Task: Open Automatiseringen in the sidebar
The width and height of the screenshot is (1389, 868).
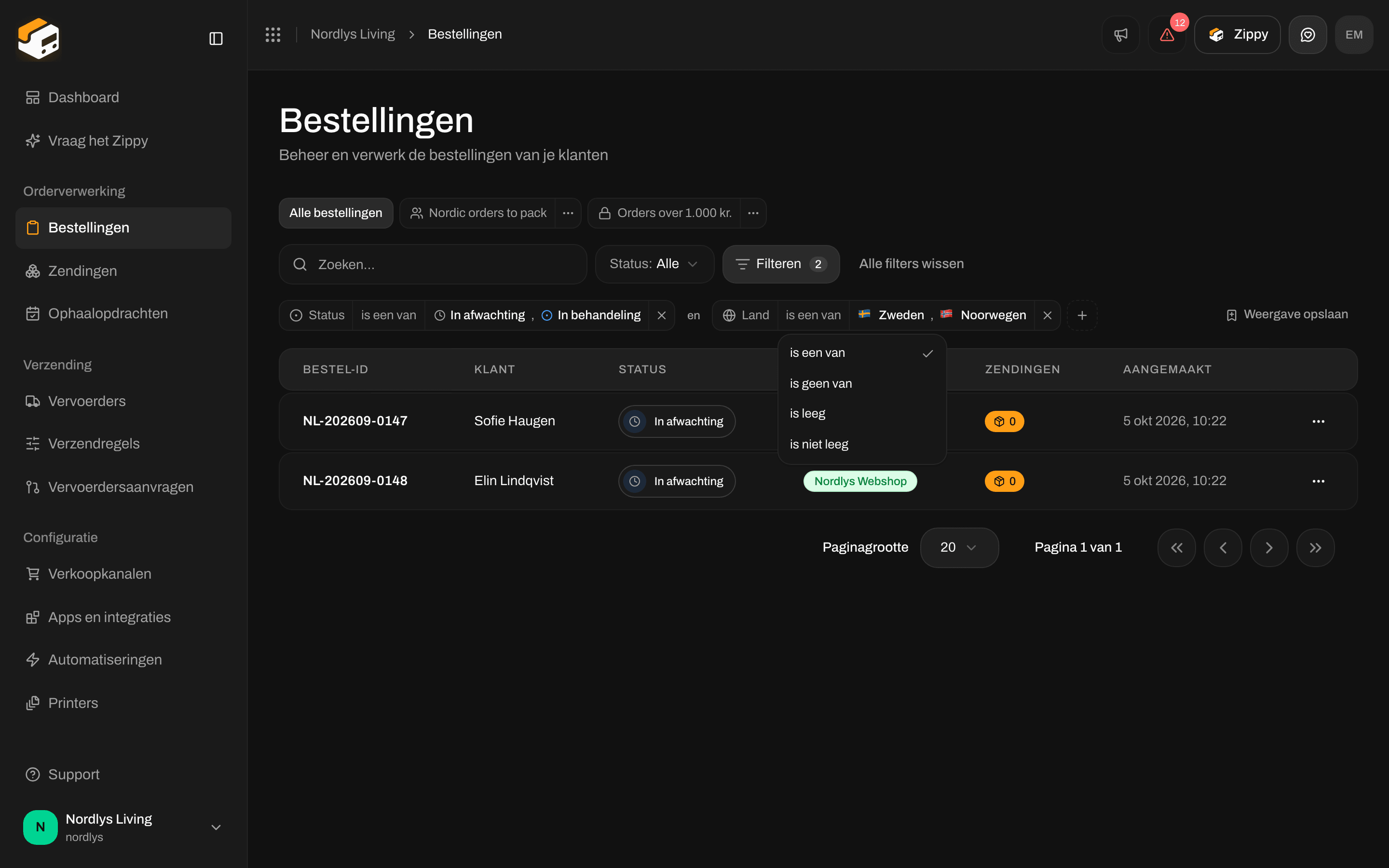Action: pyautogui.click(x=123, y=660)
